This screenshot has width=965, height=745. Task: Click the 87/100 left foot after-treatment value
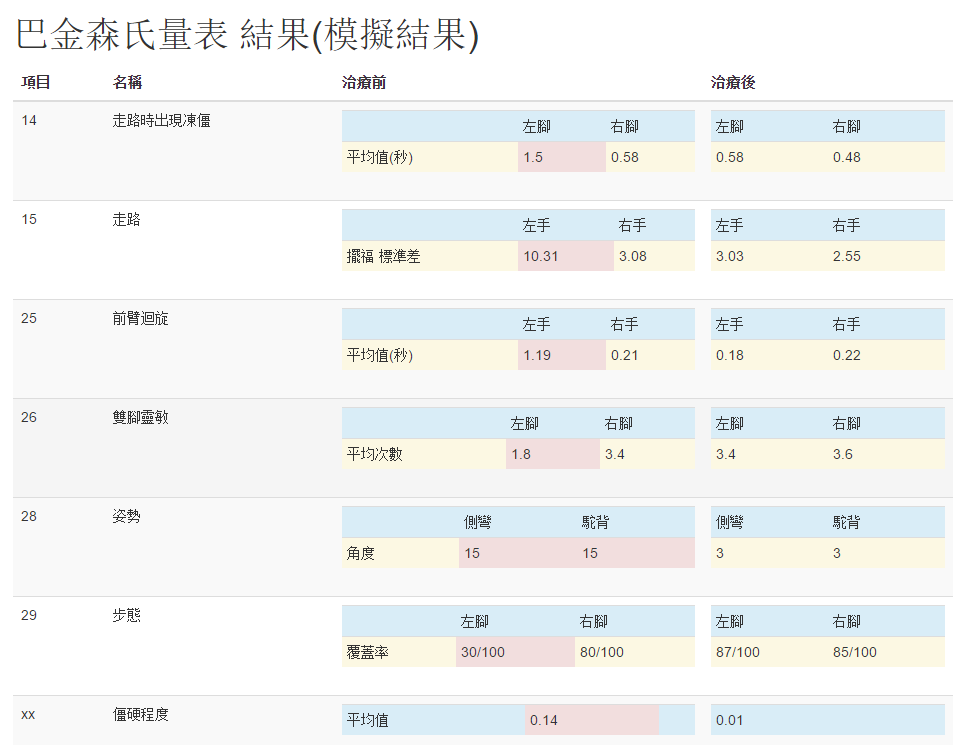(x=738, y=652)
